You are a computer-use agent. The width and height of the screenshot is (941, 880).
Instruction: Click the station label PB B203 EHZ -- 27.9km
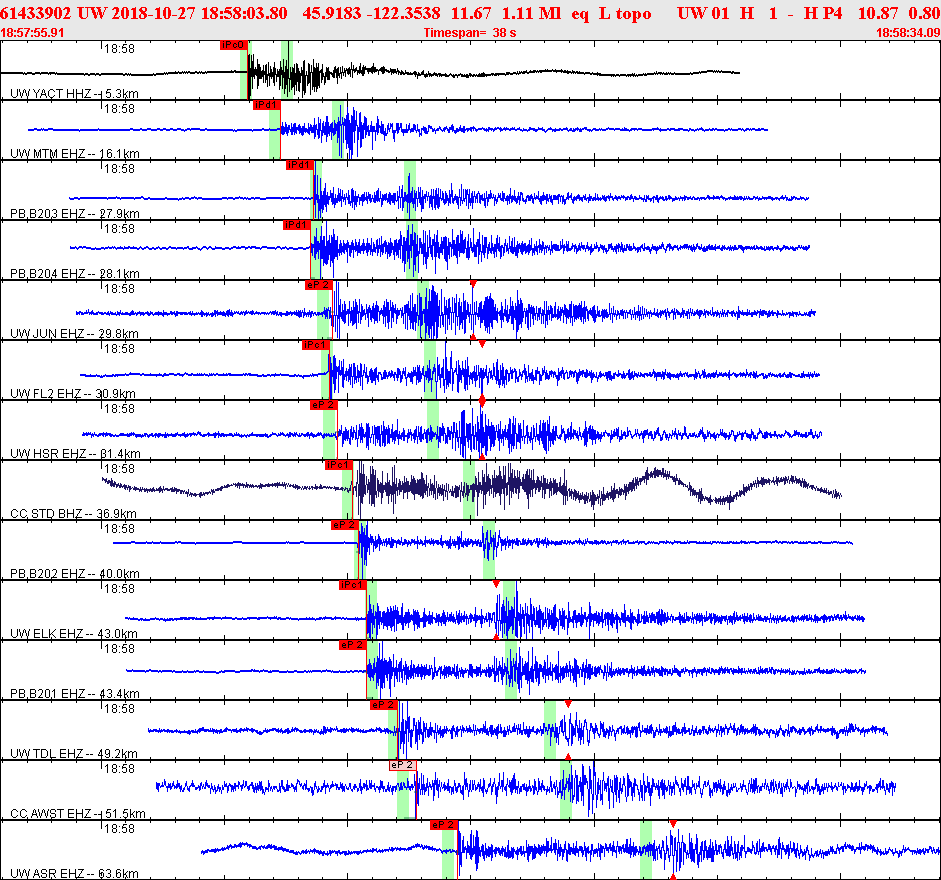[x=75, y=214]
